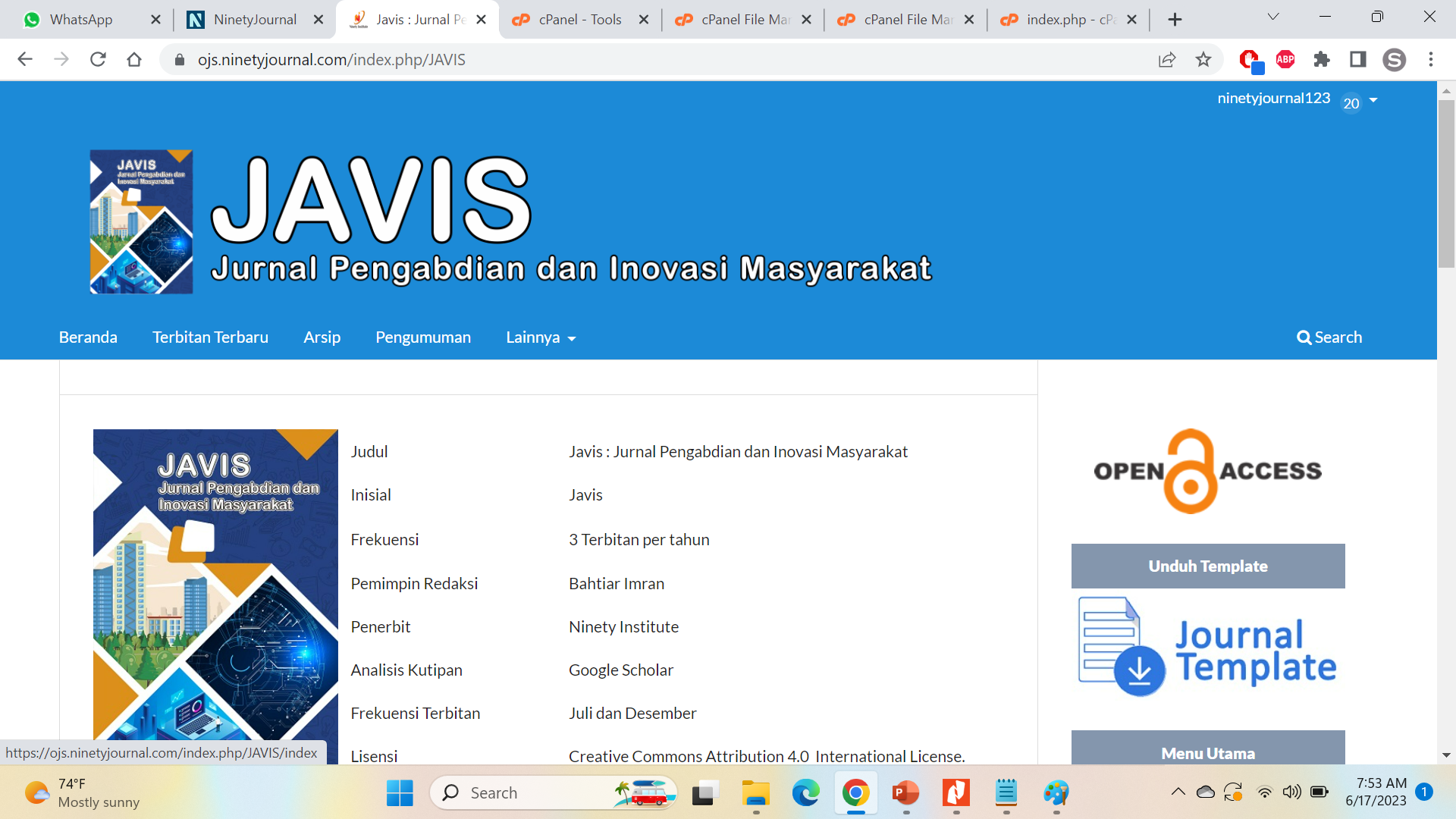Switch to the cPanel - Tools tab

580,20
